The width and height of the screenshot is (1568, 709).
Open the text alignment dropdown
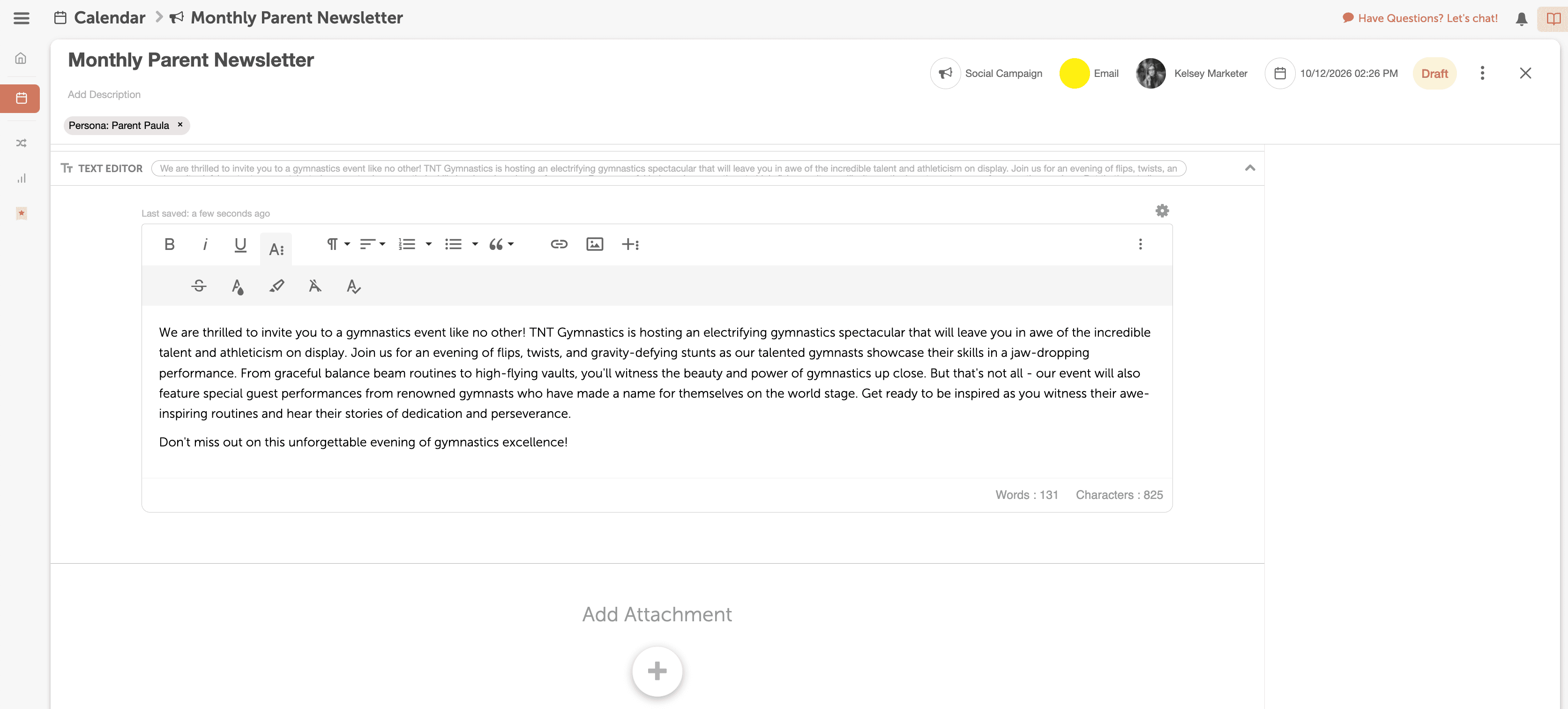tap(372, 244)
